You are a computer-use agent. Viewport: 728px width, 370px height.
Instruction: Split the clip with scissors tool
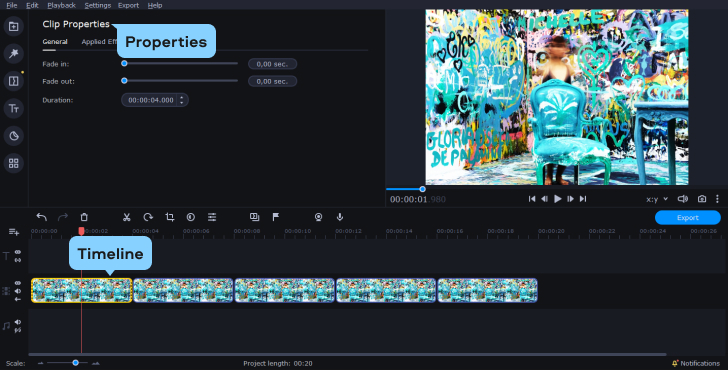click(x=126, y=217)
